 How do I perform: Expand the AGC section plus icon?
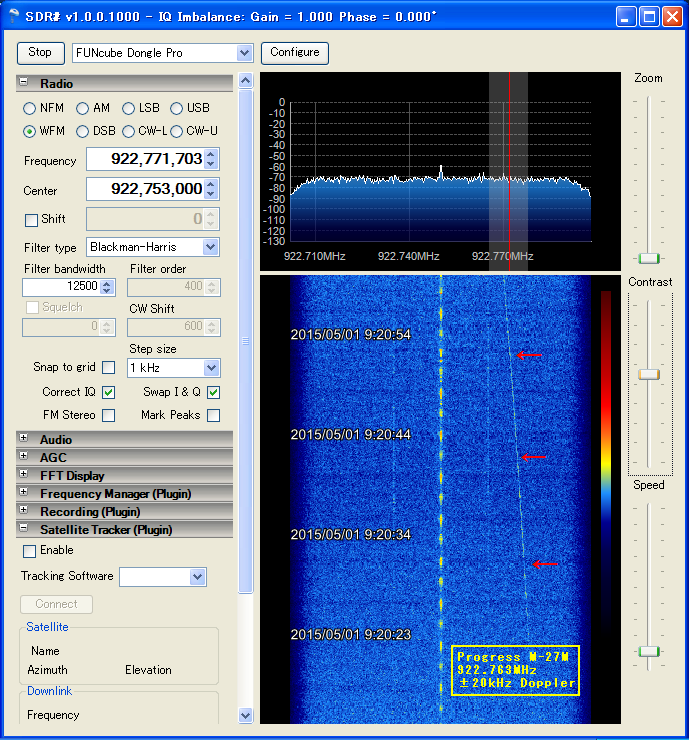click(24, 458)
